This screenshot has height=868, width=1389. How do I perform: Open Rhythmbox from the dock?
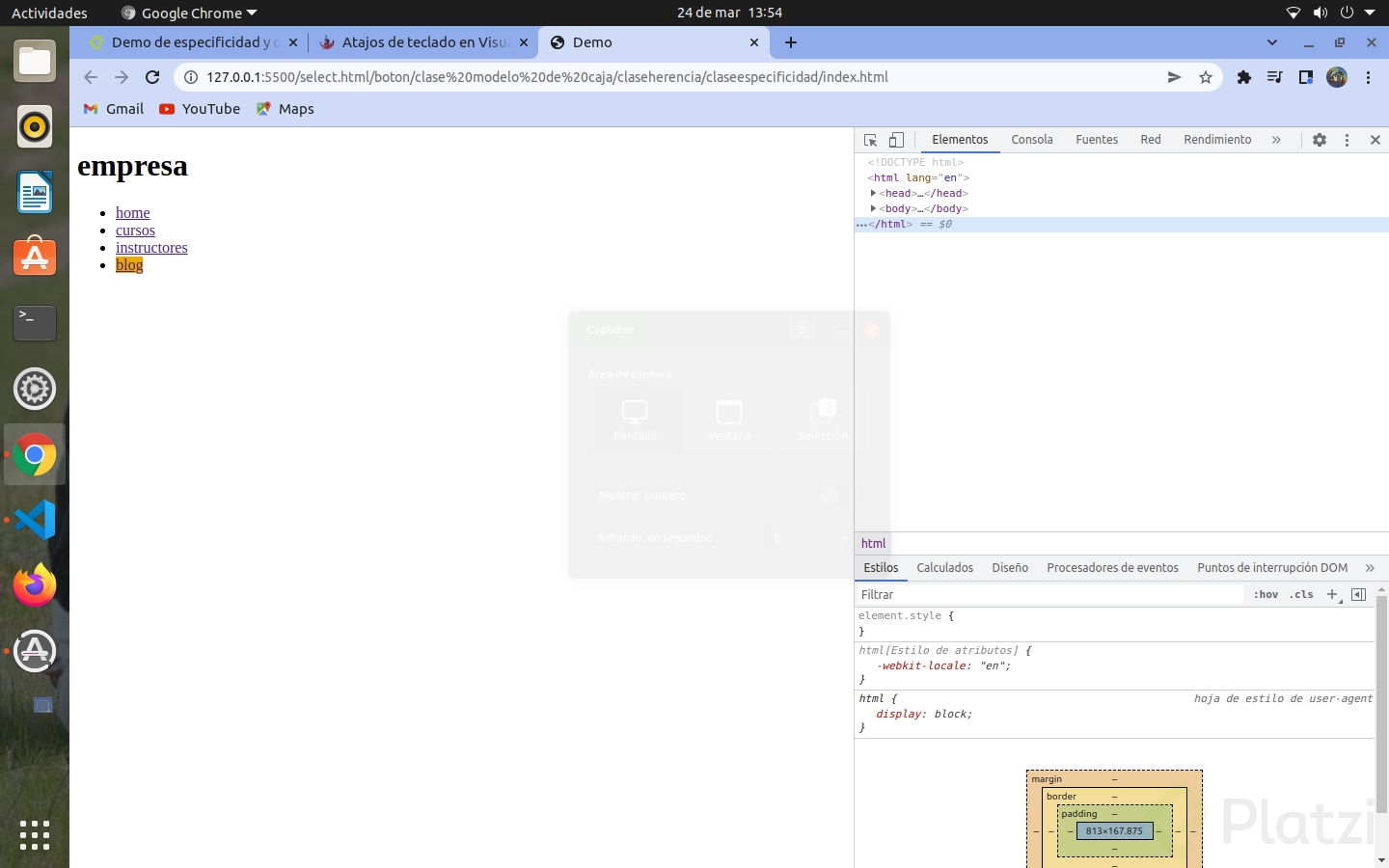tap(35, 126)
